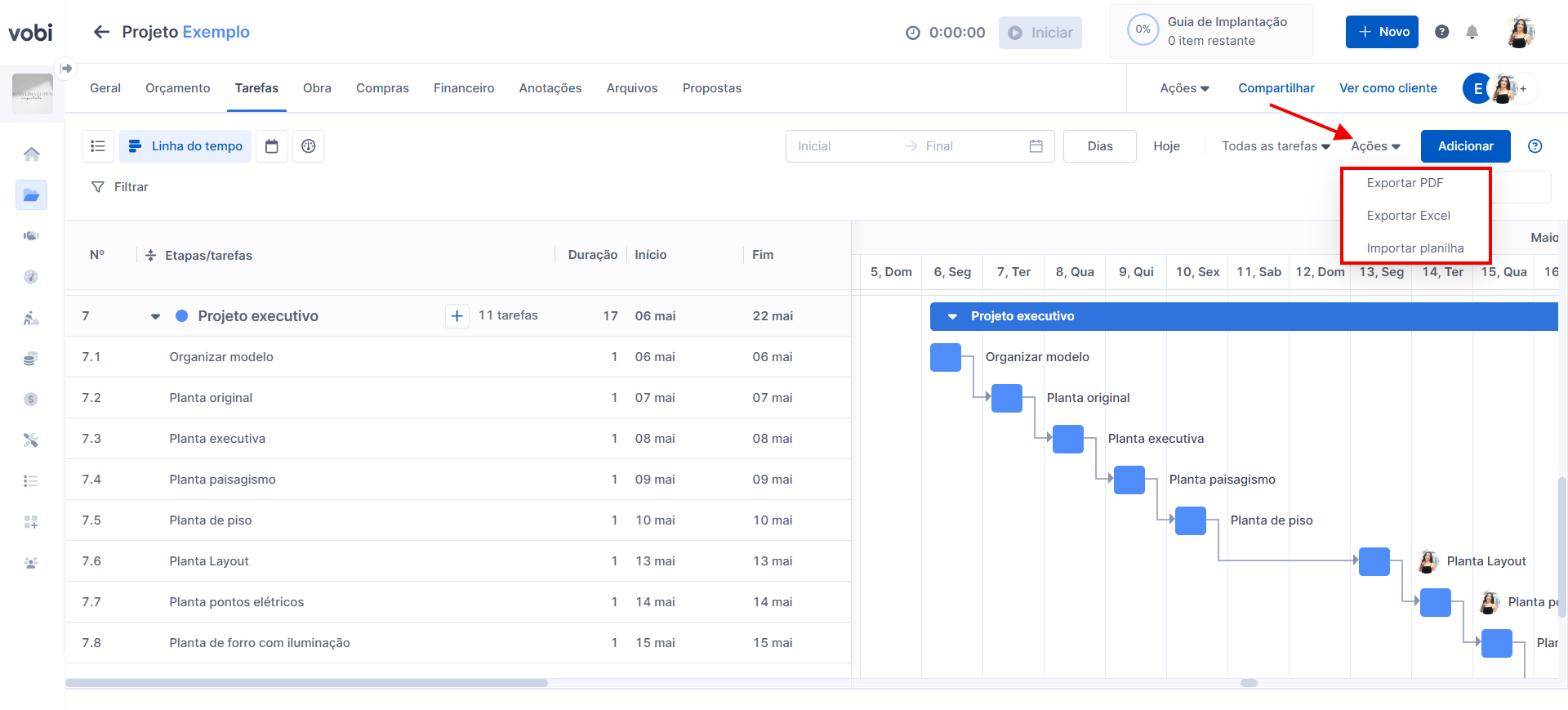
Task: Switch to the Geral tab
Action: pyautogui.click(x=105, y=88)
